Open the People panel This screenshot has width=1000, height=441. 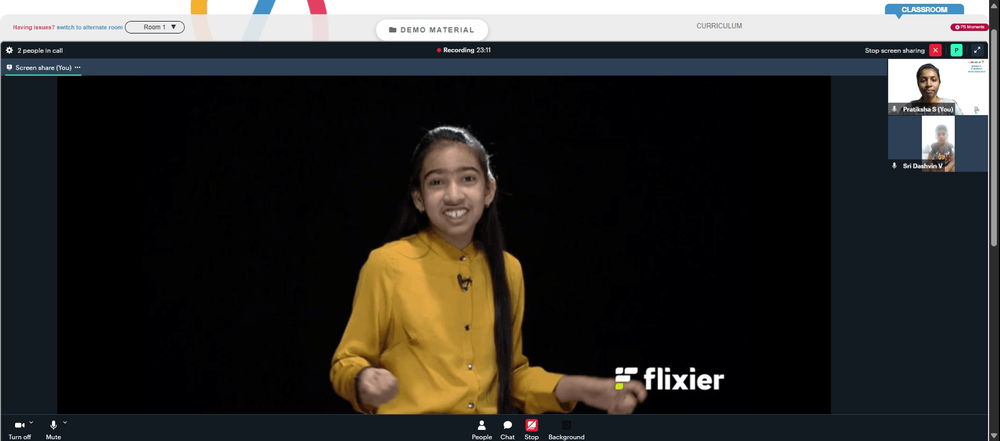[x=482, y=430]
